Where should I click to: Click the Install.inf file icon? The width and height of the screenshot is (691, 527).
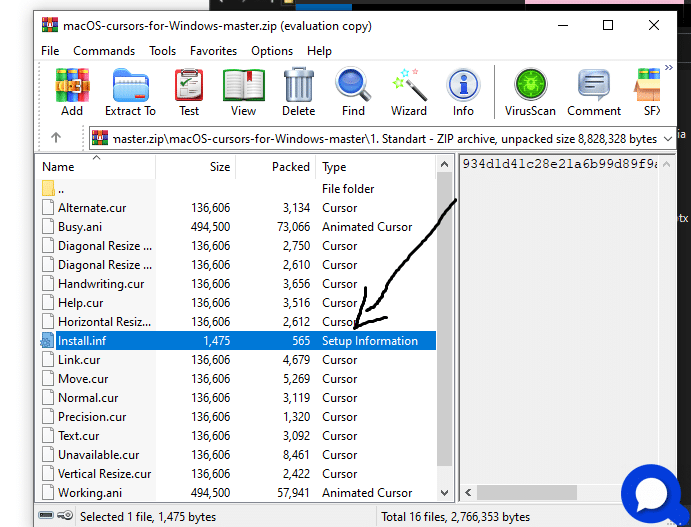[48, 341]
